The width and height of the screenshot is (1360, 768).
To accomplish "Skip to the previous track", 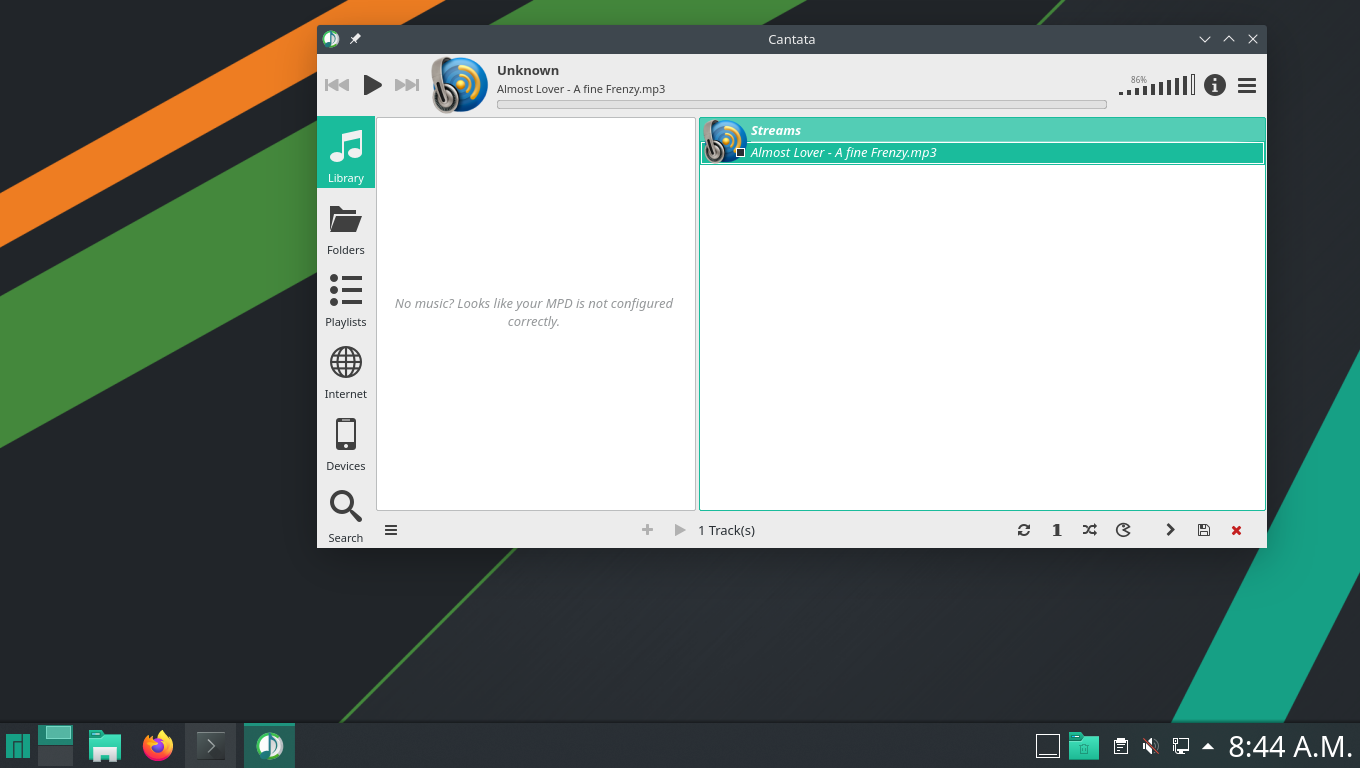I will 337,85.
